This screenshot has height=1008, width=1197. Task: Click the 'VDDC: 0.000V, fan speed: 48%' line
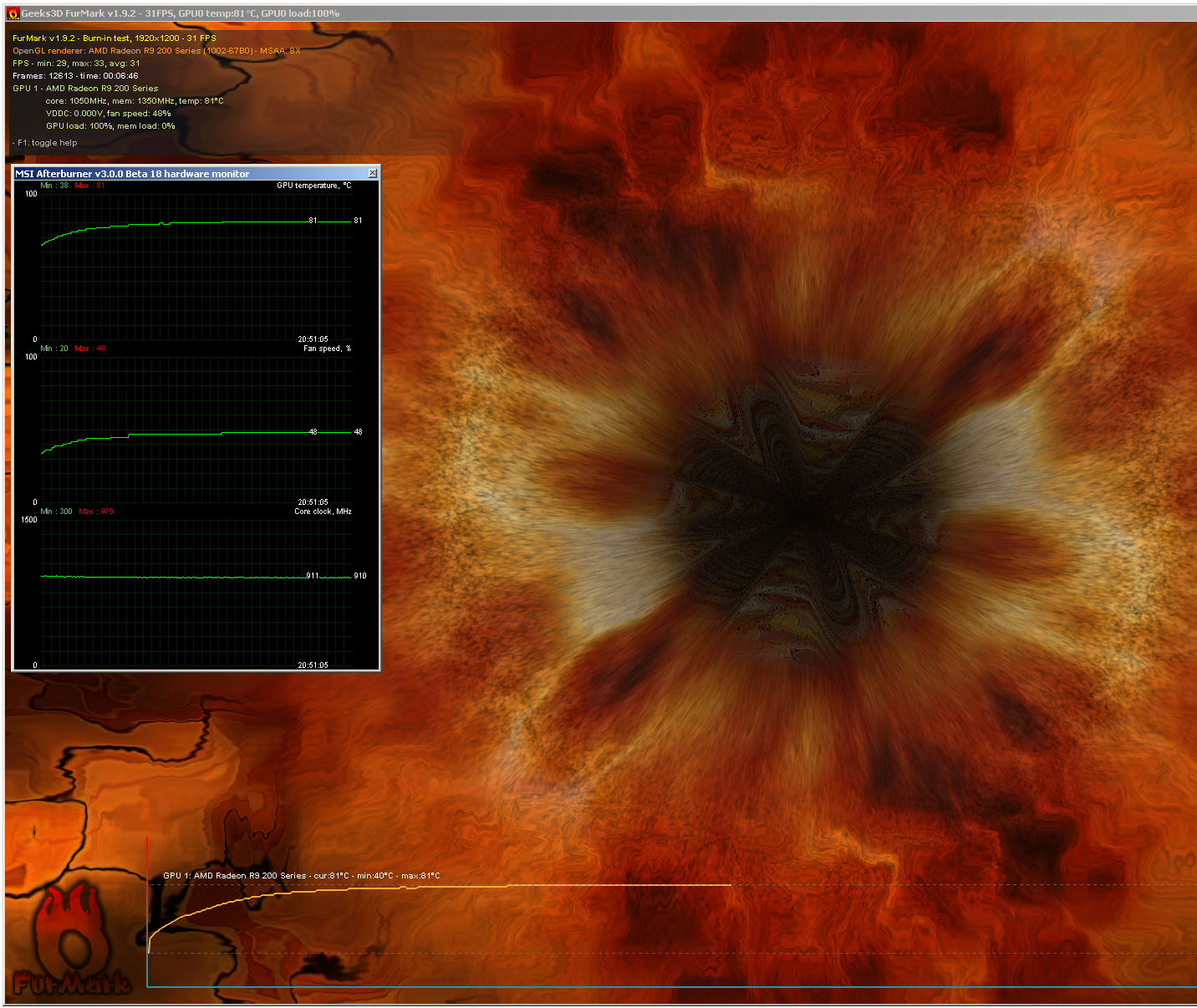[x=108, y=114]
